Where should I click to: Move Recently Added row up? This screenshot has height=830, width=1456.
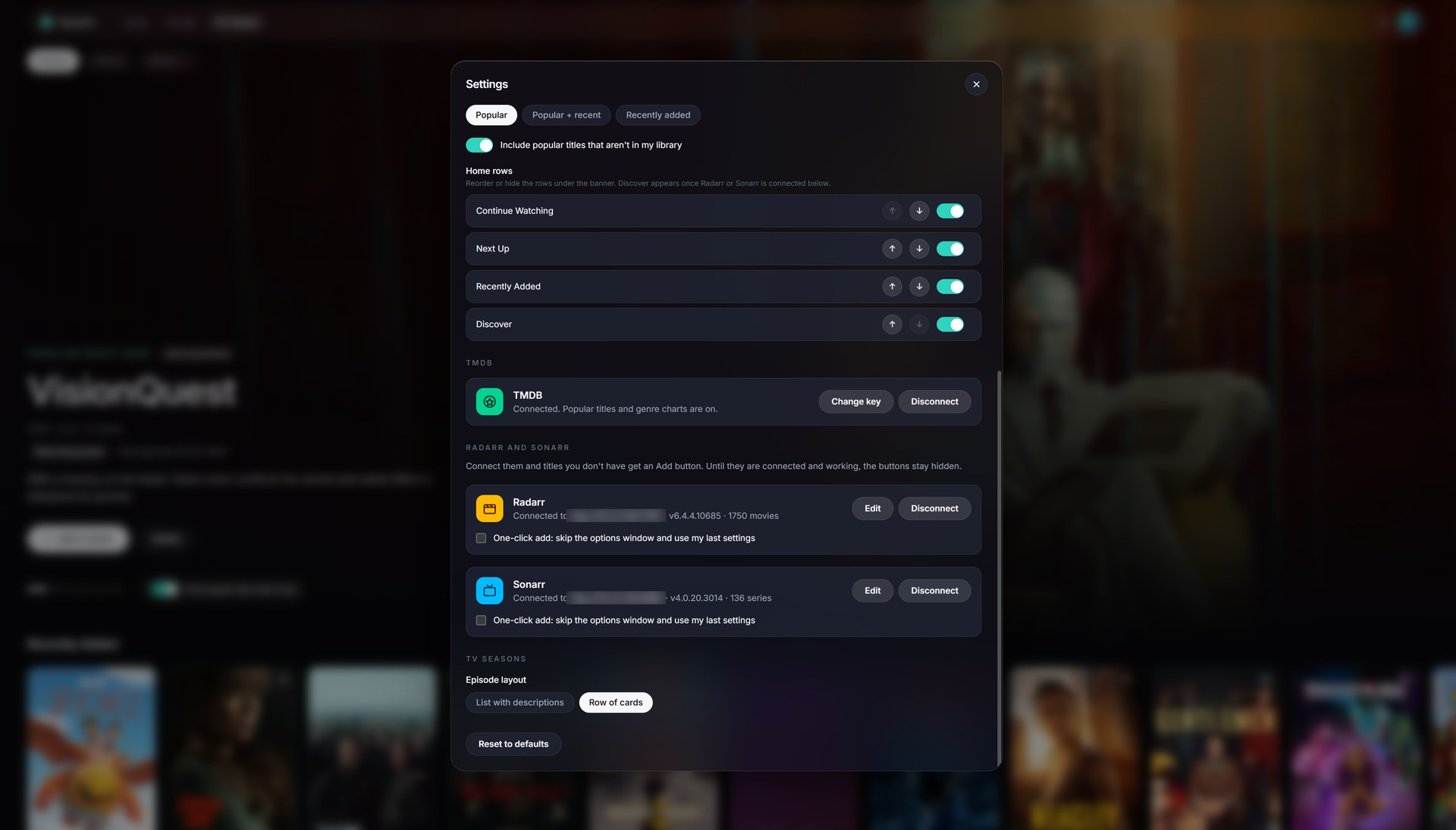(x=892, y=287)
